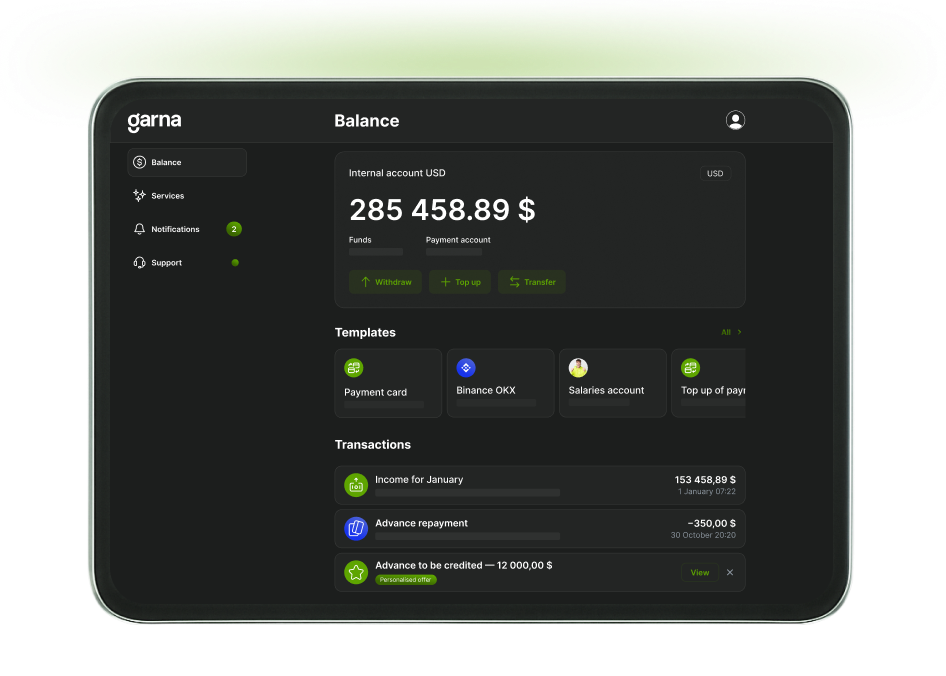Open the Top up of payment template
This screenshot has width=946, height=676.
708,383
